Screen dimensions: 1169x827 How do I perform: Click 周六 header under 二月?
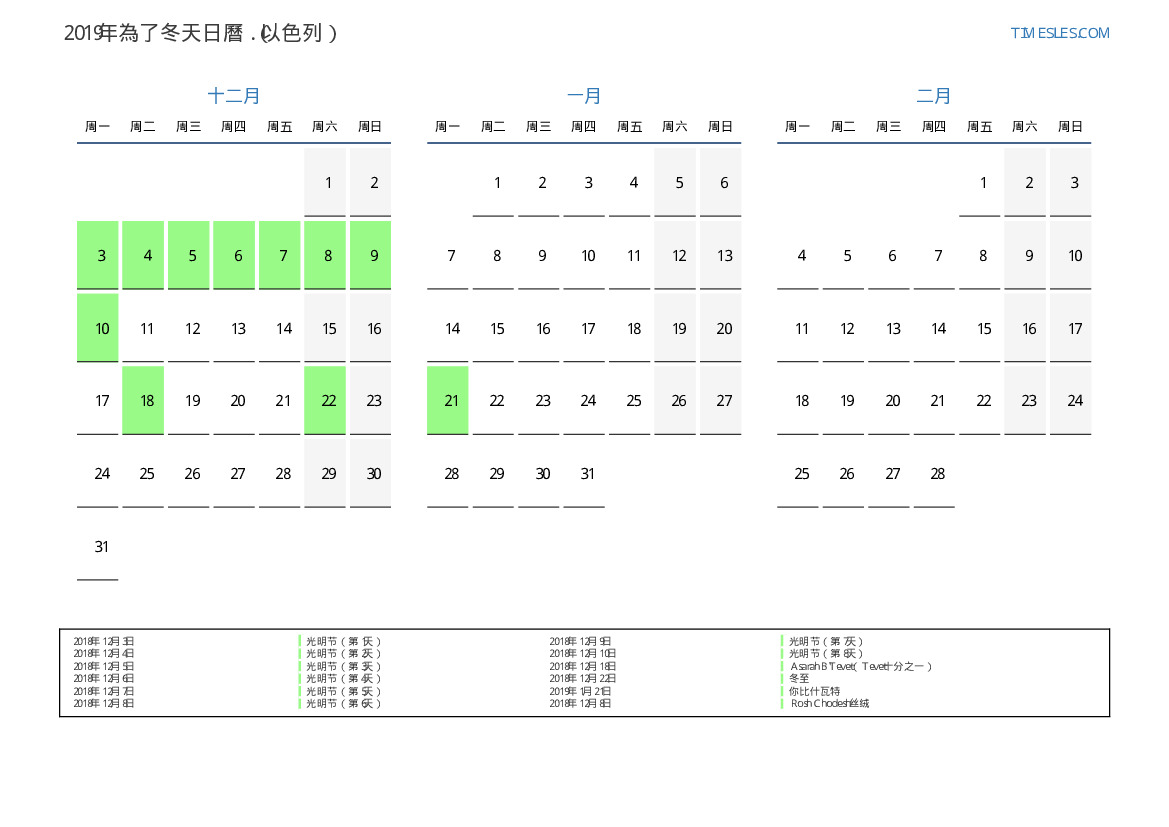tap(1024, 127)
